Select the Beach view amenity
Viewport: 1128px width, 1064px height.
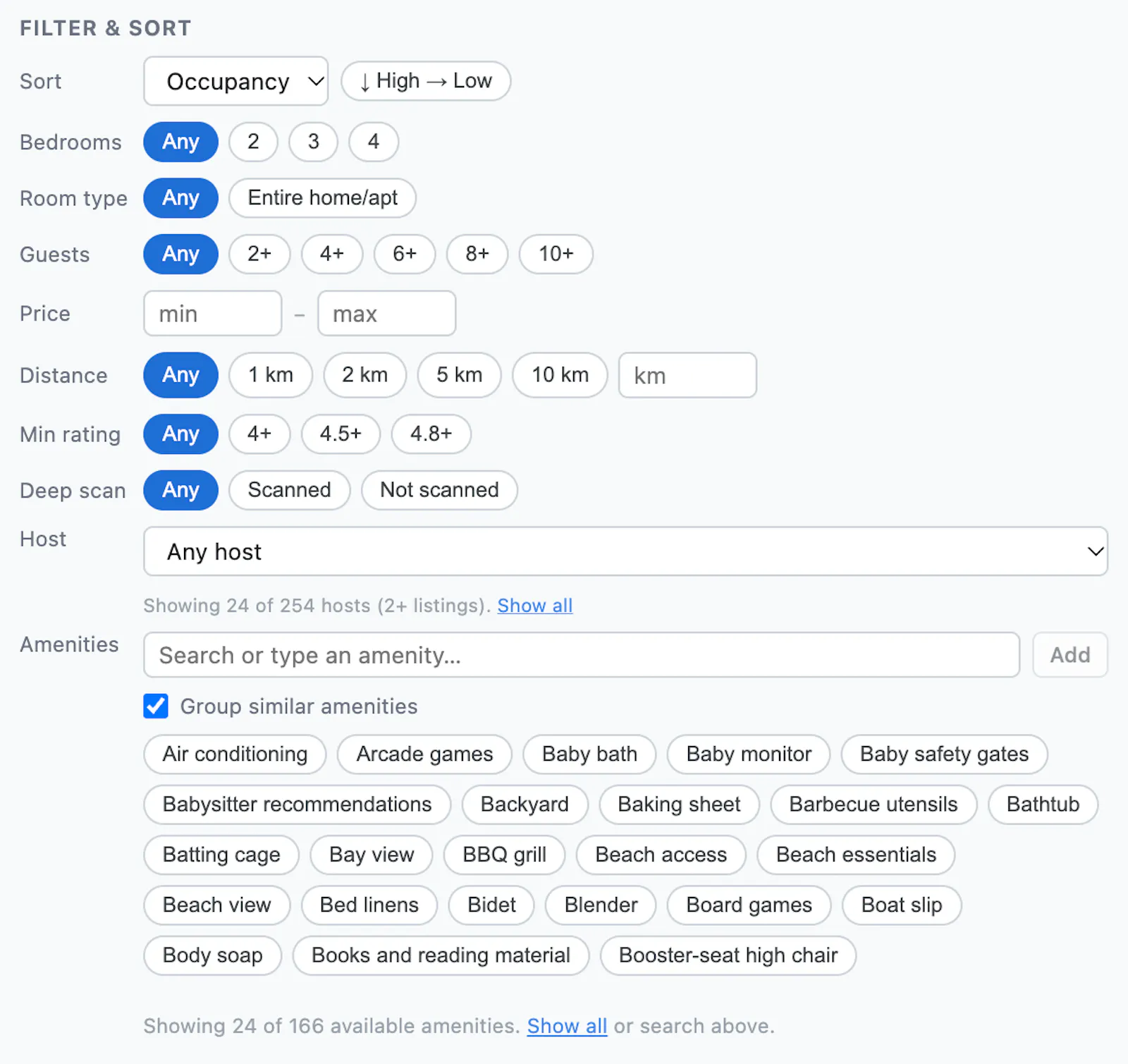click(x=216, y=905)
